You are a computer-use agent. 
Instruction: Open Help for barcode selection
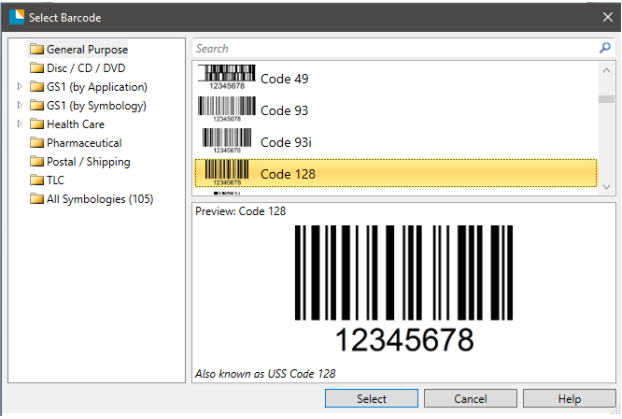tap(569, 398)
